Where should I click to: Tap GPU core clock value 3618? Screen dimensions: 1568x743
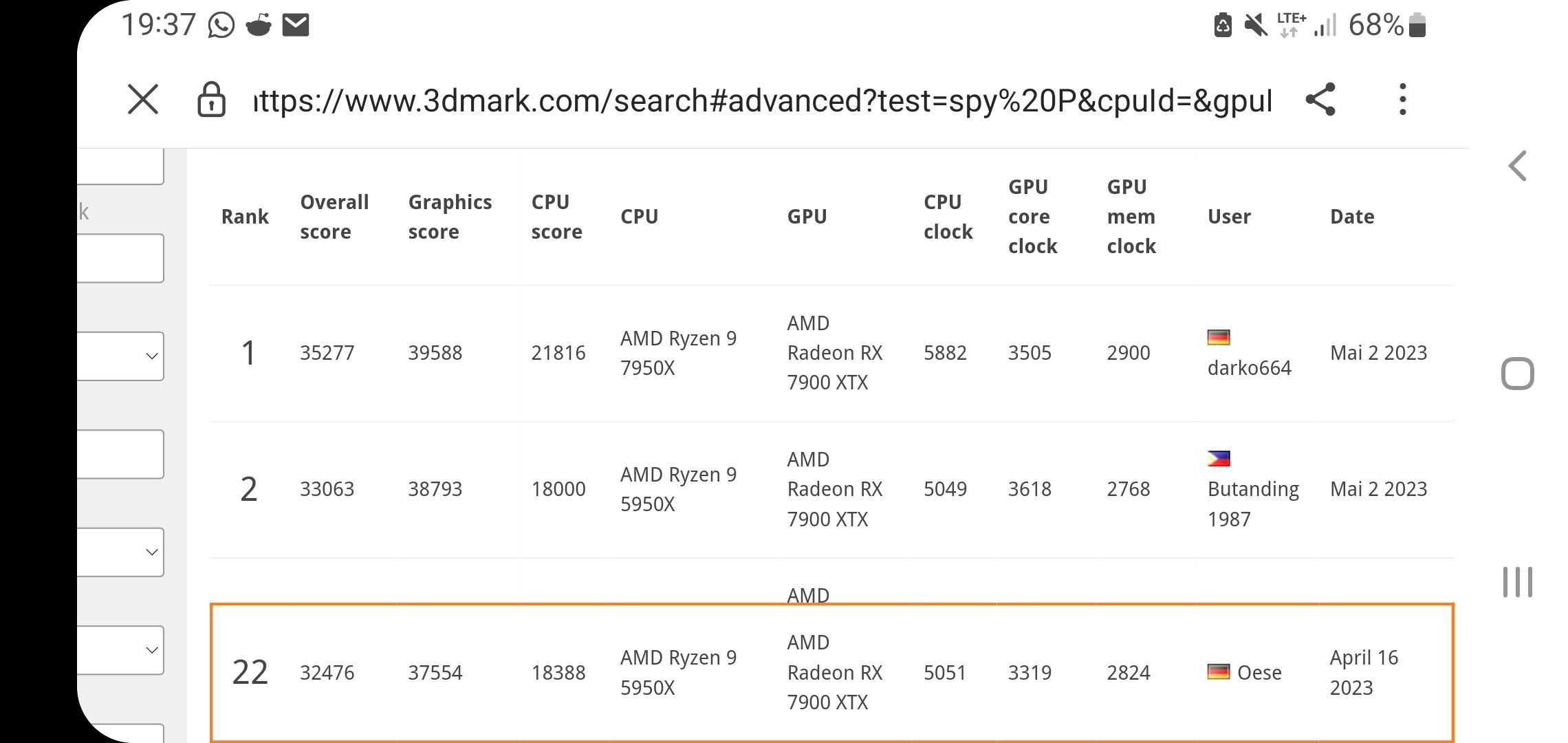click(x=1030, y=489)
